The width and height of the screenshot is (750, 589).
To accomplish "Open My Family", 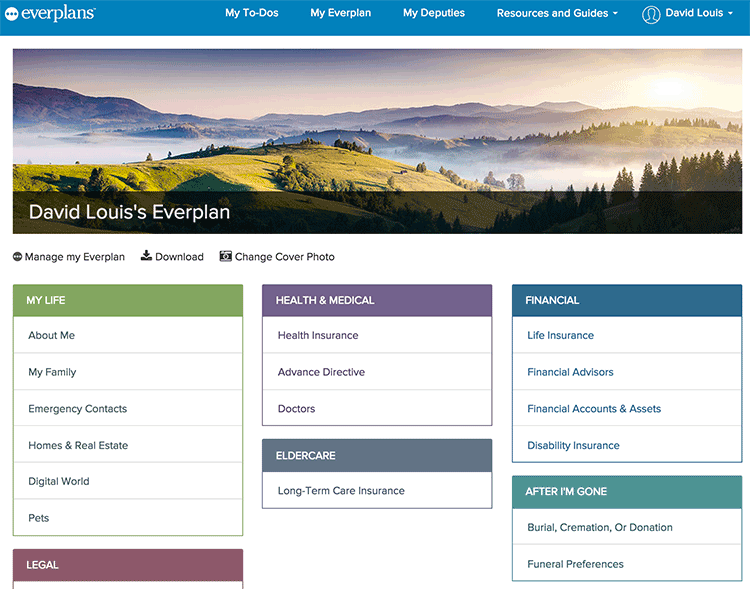I will tap(128, 372).
